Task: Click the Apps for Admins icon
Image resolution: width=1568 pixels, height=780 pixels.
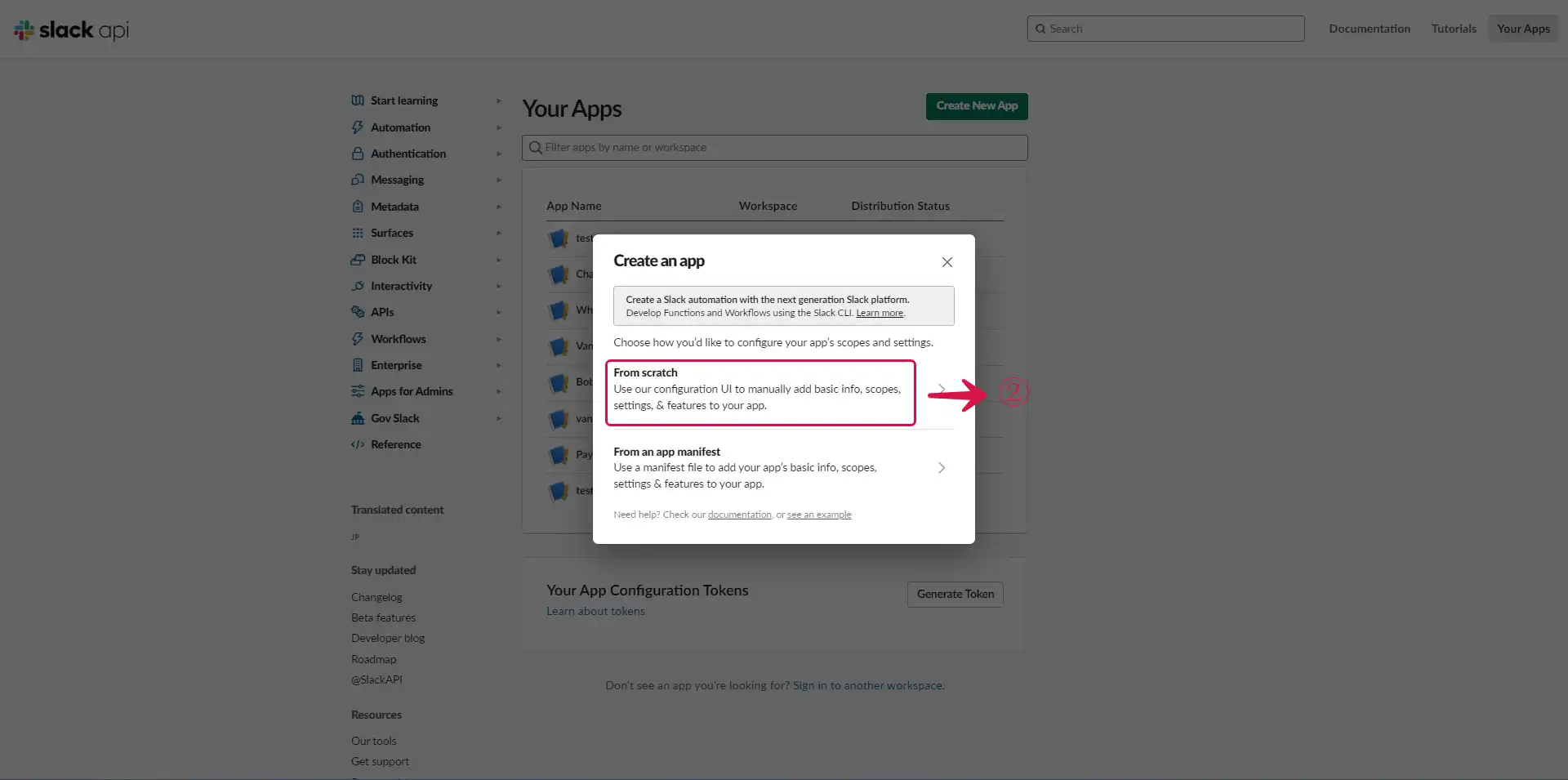Action: pyautogui.click(x=358, y=391)
